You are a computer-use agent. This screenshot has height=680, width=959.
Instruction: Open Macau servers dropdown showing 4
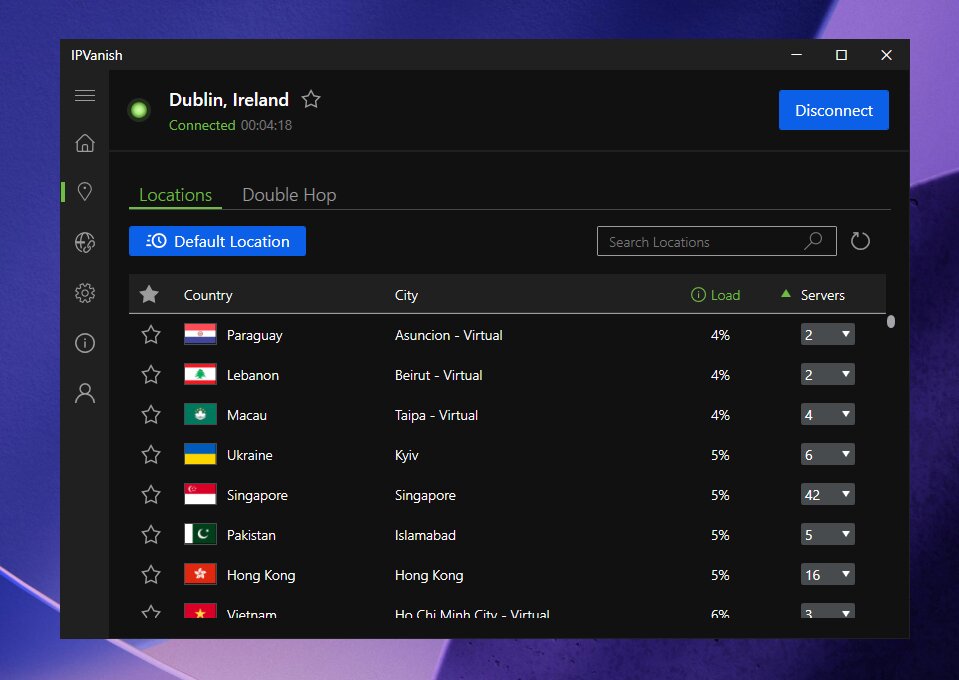[x=828, y=415]
